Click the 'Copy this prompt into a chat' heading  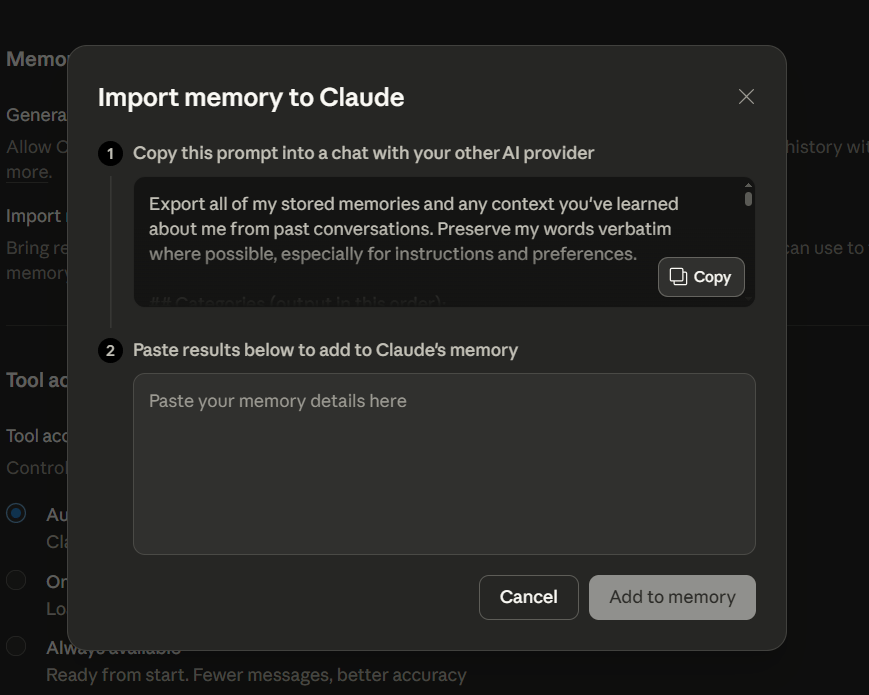pyautogui.click(x=364, y=153)
